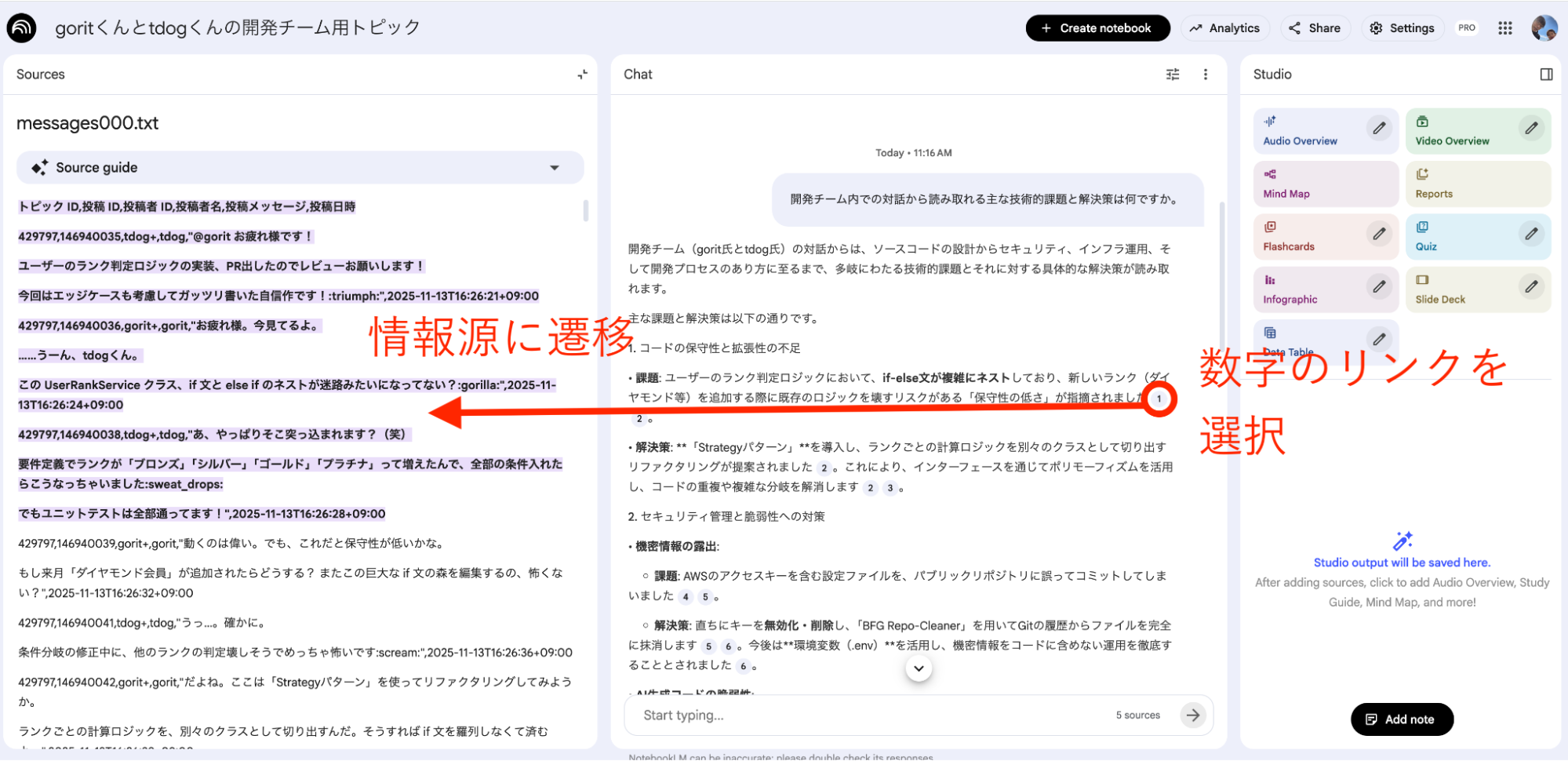The width and height of the screenshot is (1568, 761).
Task: Click the circled citation number 1
Action: coord(1159,399)
